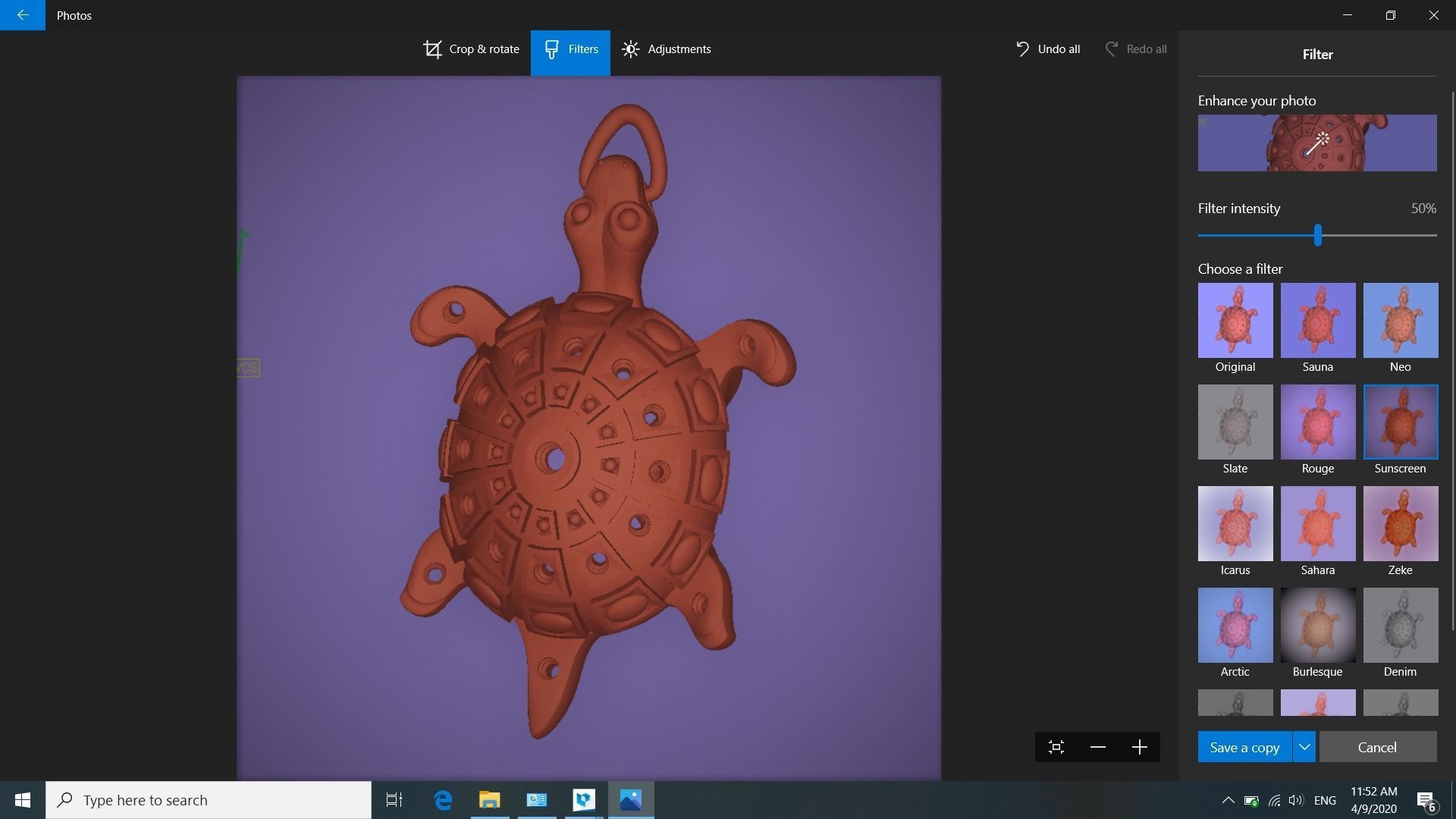
Task: Open the network Wi-Fi tray icon
Action: point(1274,800)
